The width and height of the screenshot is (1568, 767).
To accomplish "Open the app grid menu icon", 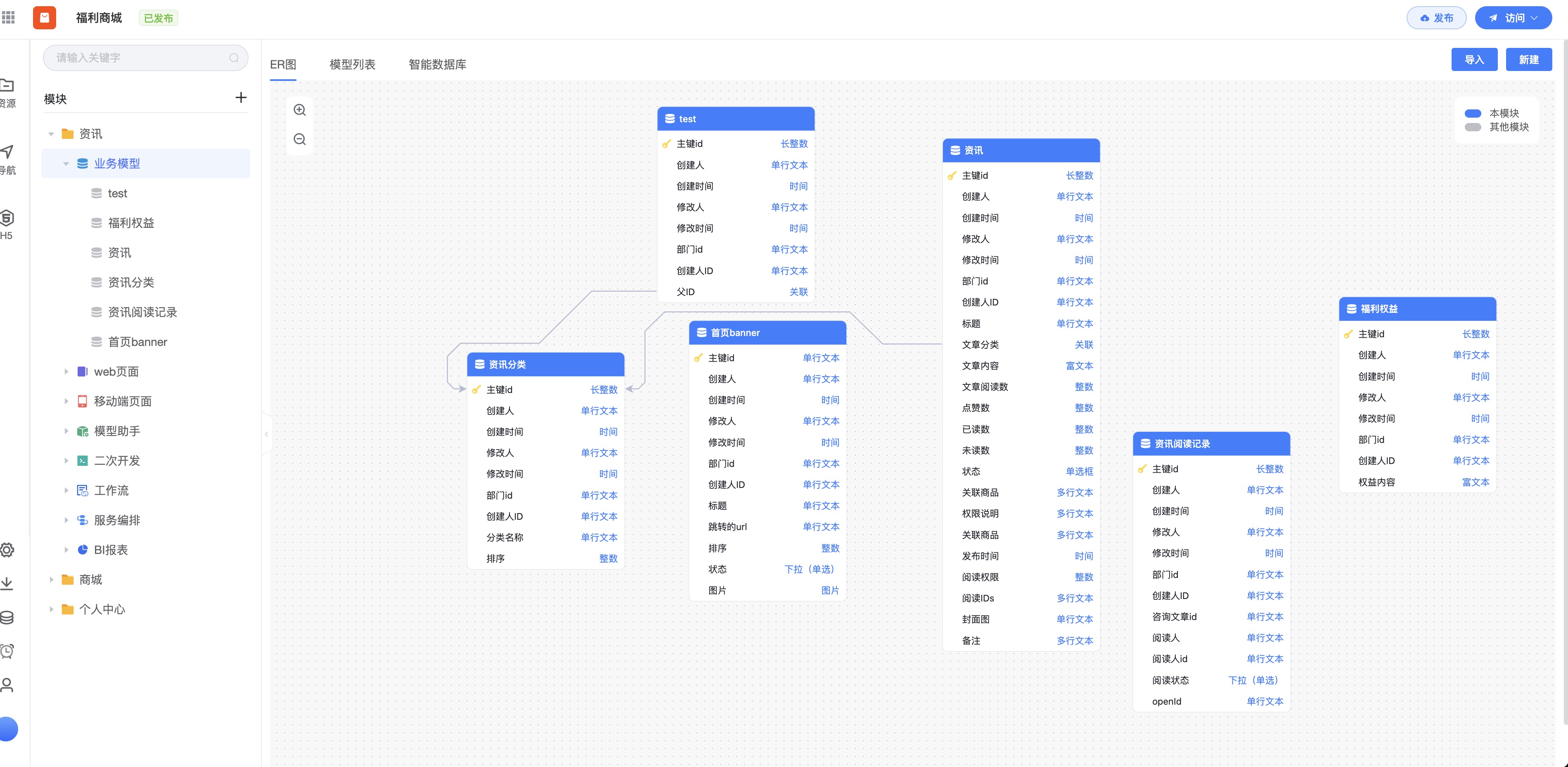I will (x=8, y=18).
